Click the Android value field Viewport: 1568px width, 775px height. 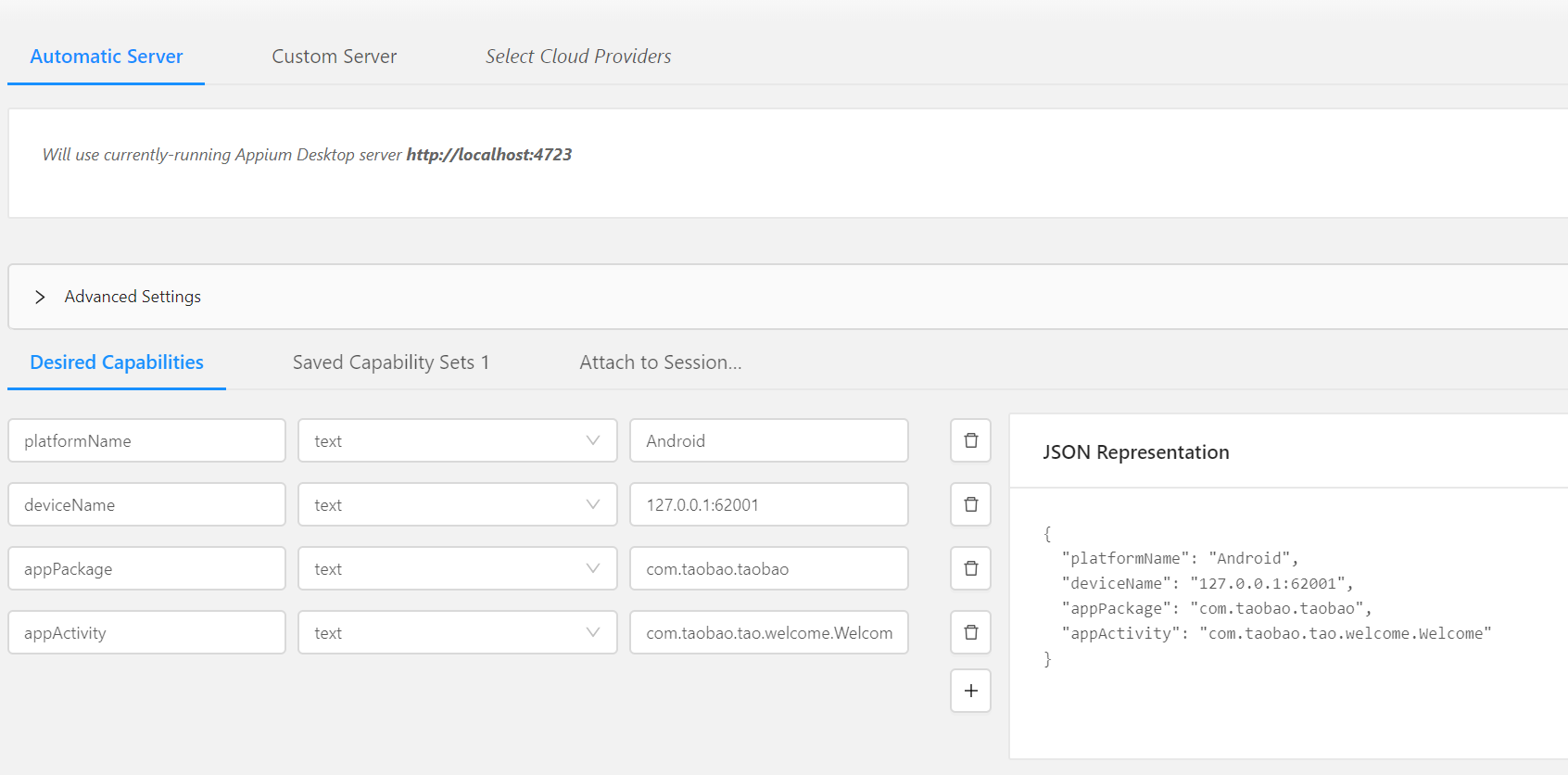(769, 440)
